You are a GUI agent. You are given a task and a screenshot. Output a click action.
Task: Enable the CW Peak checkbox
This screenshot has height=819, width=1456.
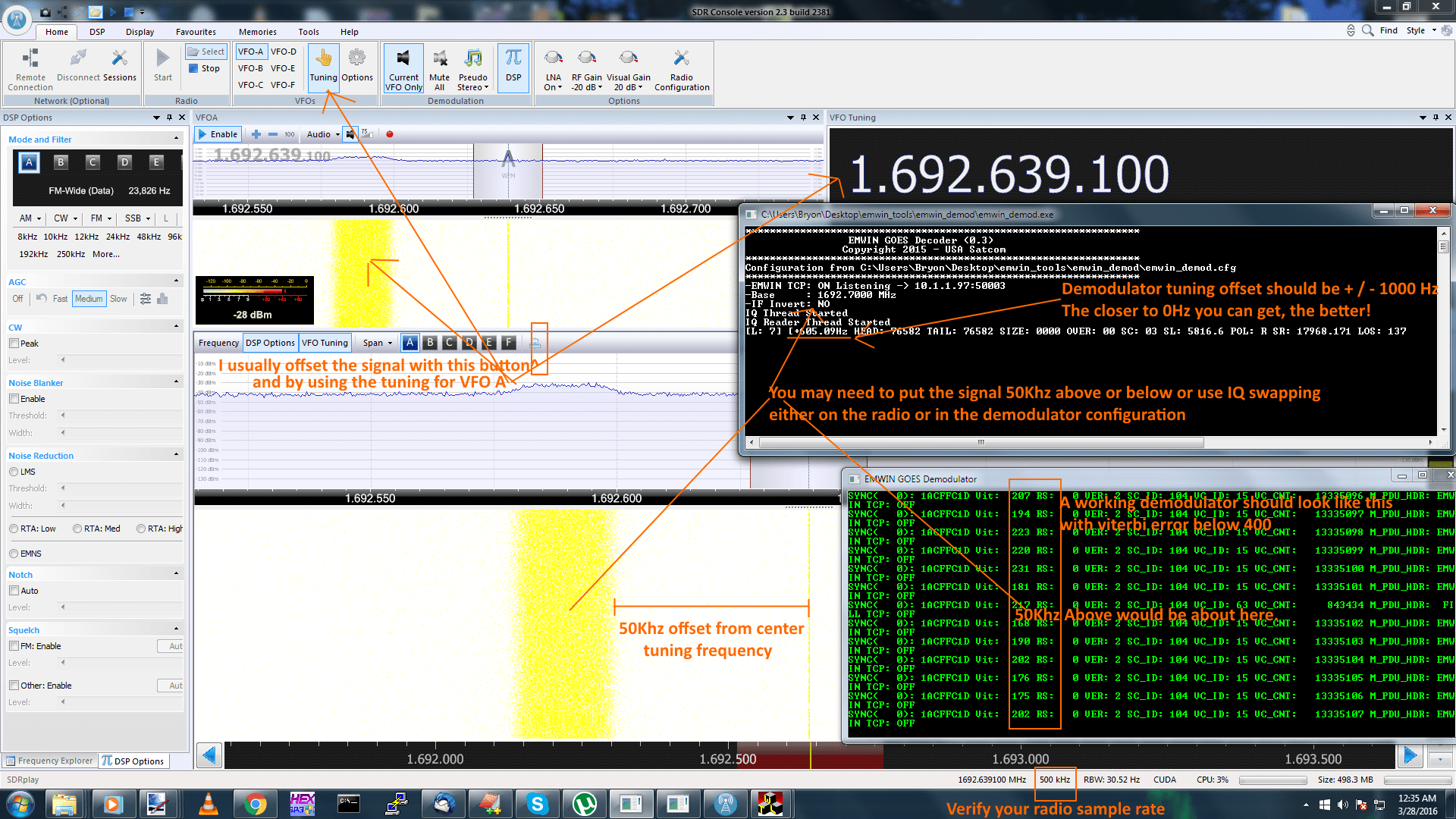pos(14,344)
